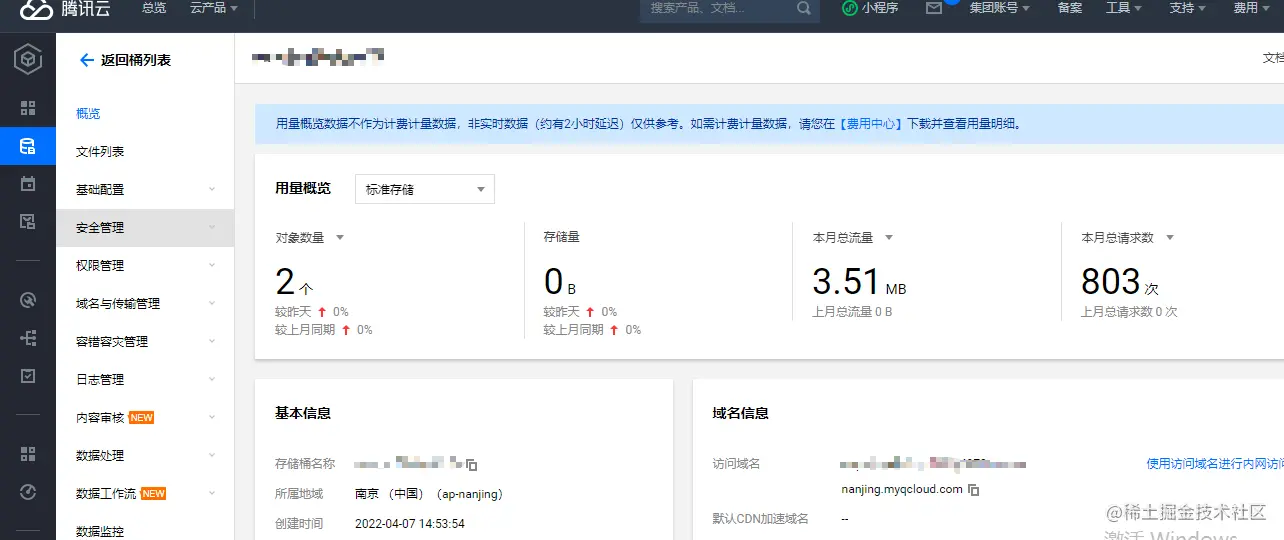Expand the 数据处理 menu
Image resolution: width=1284 pixels, height=540 pixels.
145,455
